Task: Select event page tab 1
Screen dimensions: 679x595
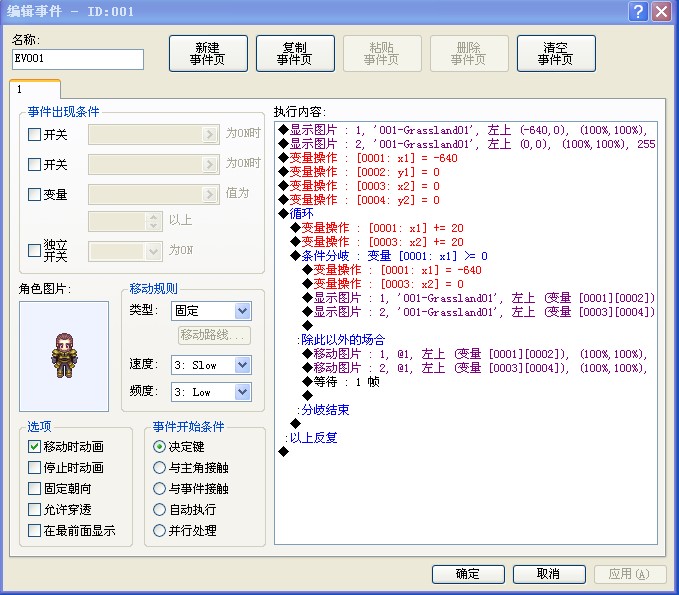Action: click(x=35, y=89)
